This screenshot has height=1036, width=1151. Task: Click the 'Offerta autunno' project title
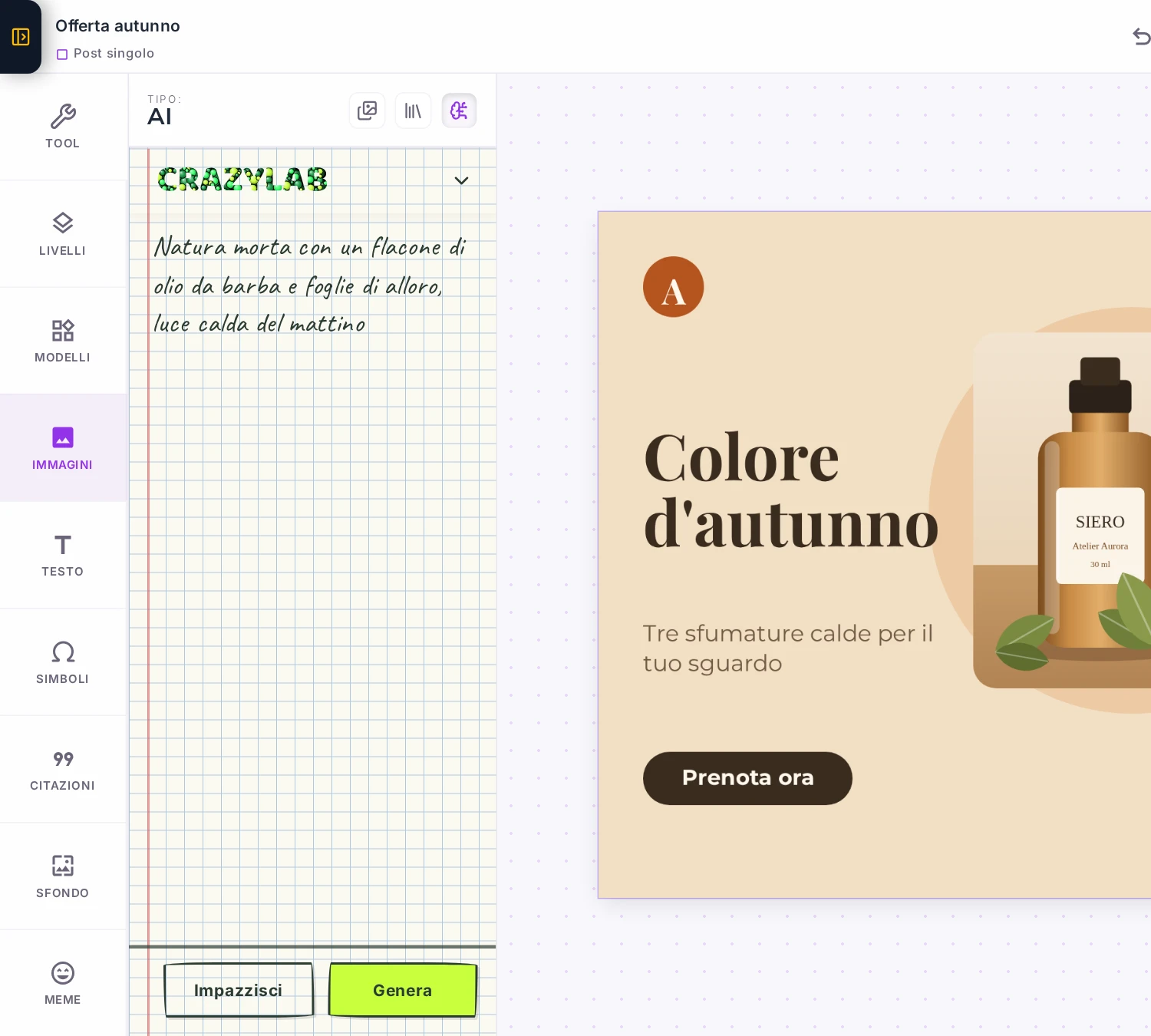point(117,26)
